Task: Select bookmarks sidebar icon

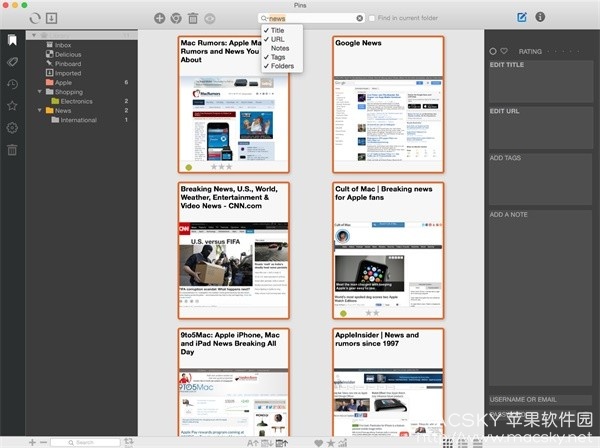Action: coord(12,40)
